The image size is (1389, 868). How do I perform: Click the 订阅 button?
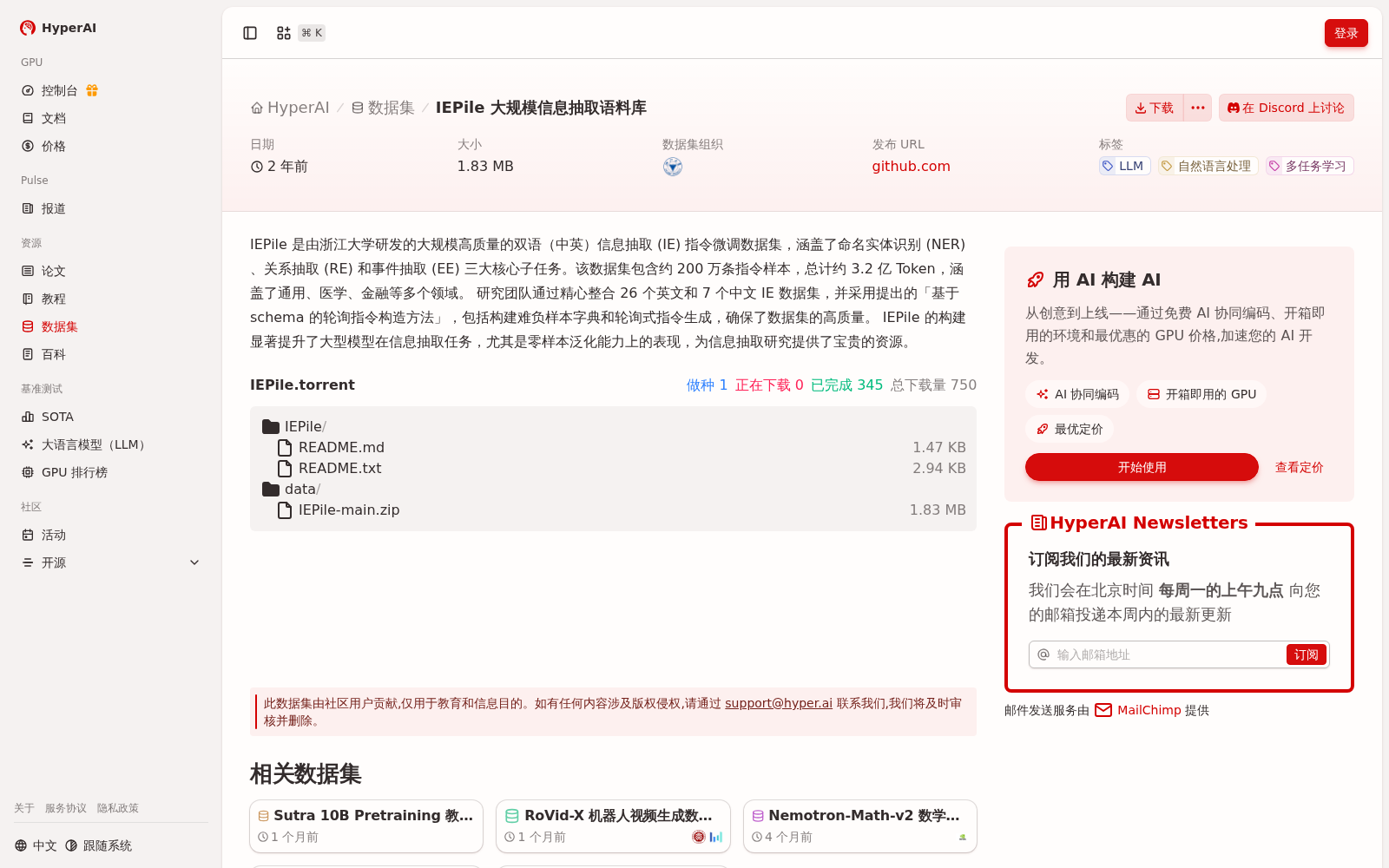[x=1307, y=654]
